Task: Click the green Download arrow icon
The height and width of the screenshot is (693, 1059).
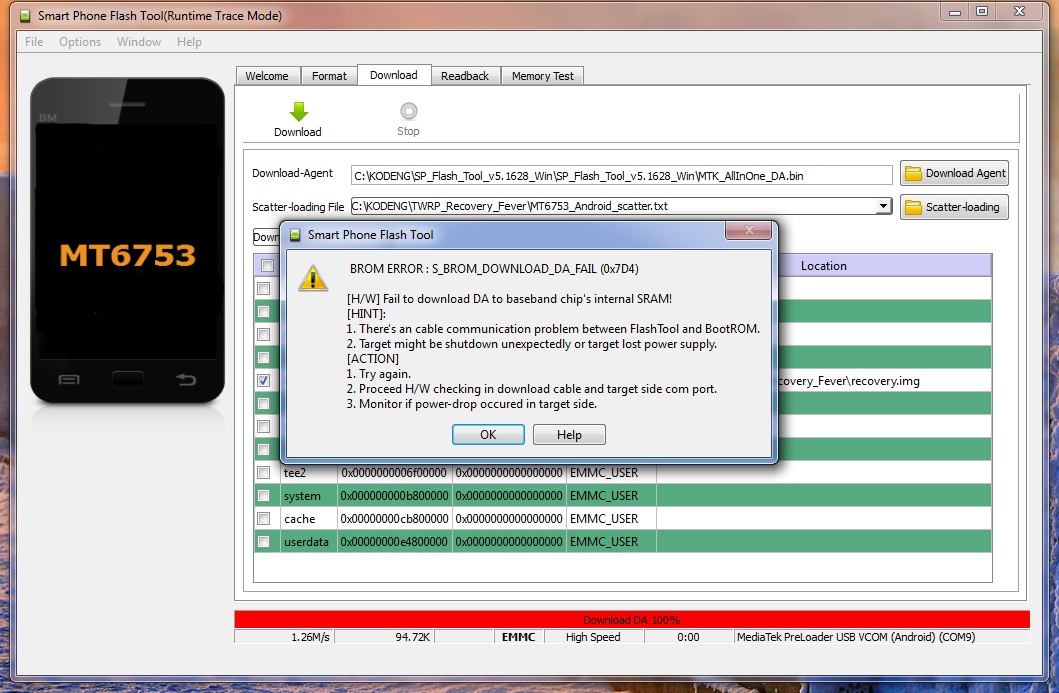Action: [298, 111]
